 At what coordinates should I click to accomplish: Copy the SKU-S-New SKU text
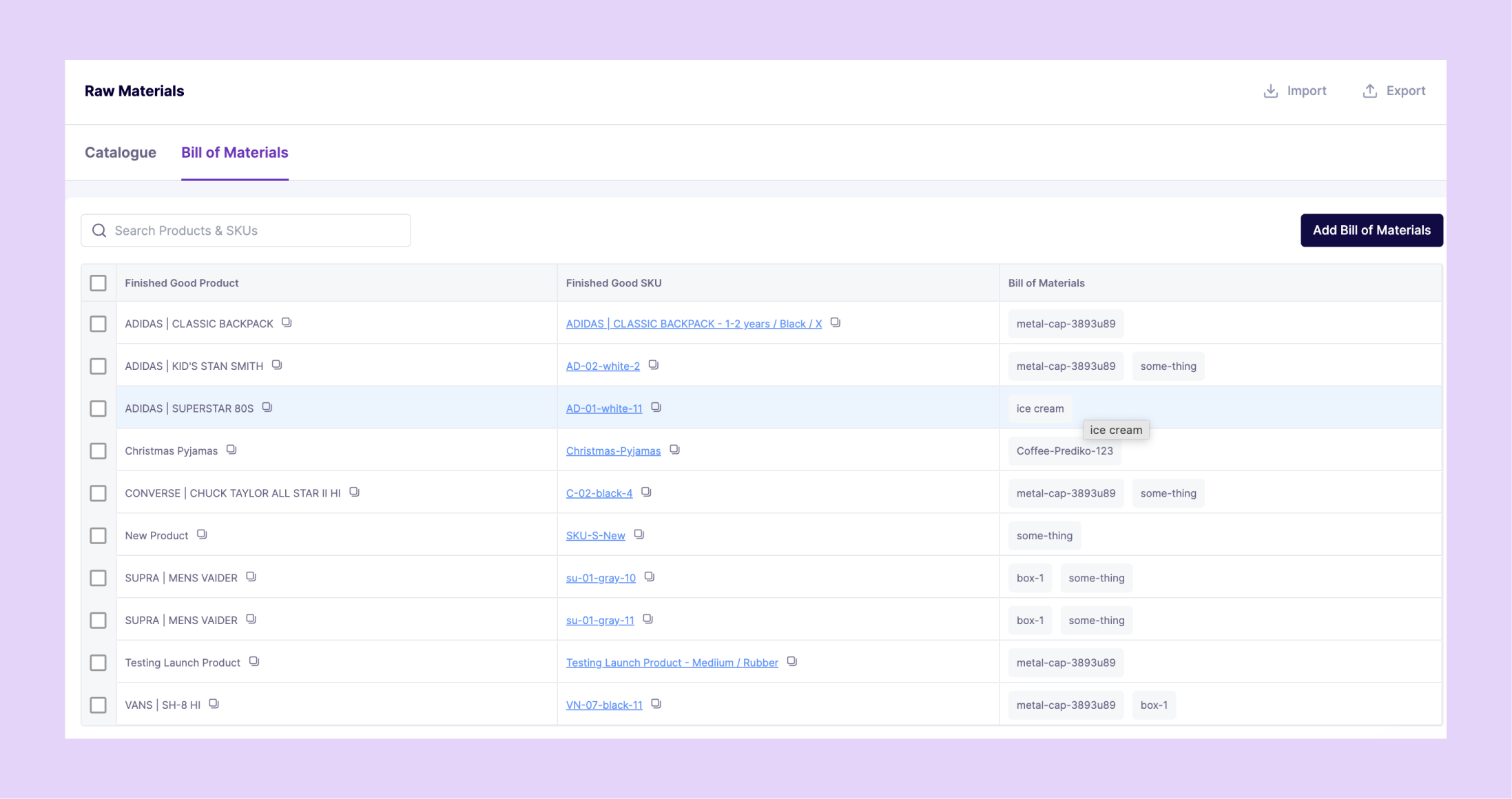click(x=639, y=535)
